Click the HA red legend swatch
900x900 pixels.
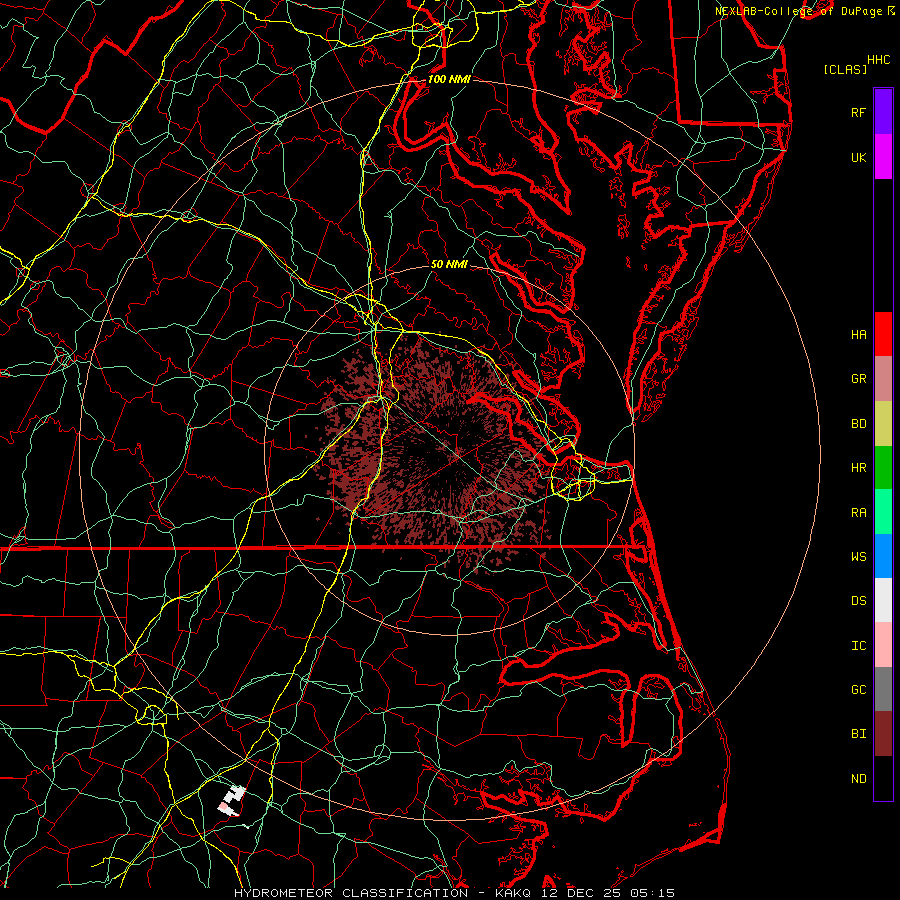point(883,334)
